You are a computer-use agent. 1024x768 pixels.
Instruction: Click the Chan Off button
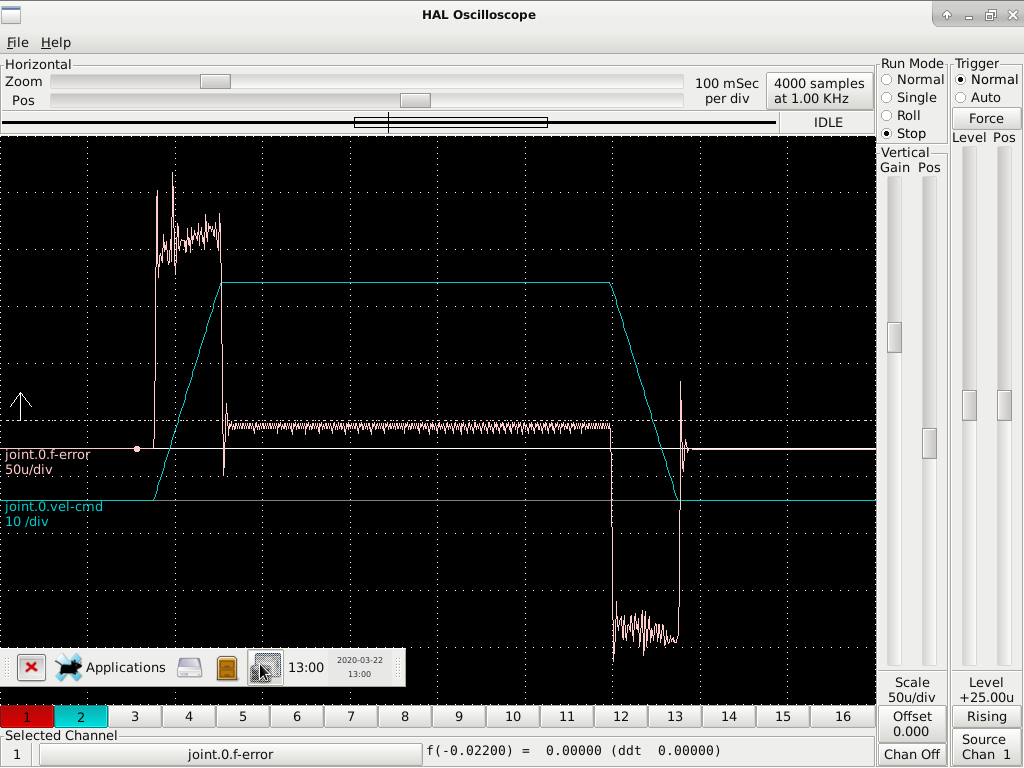tap(912, 754)
